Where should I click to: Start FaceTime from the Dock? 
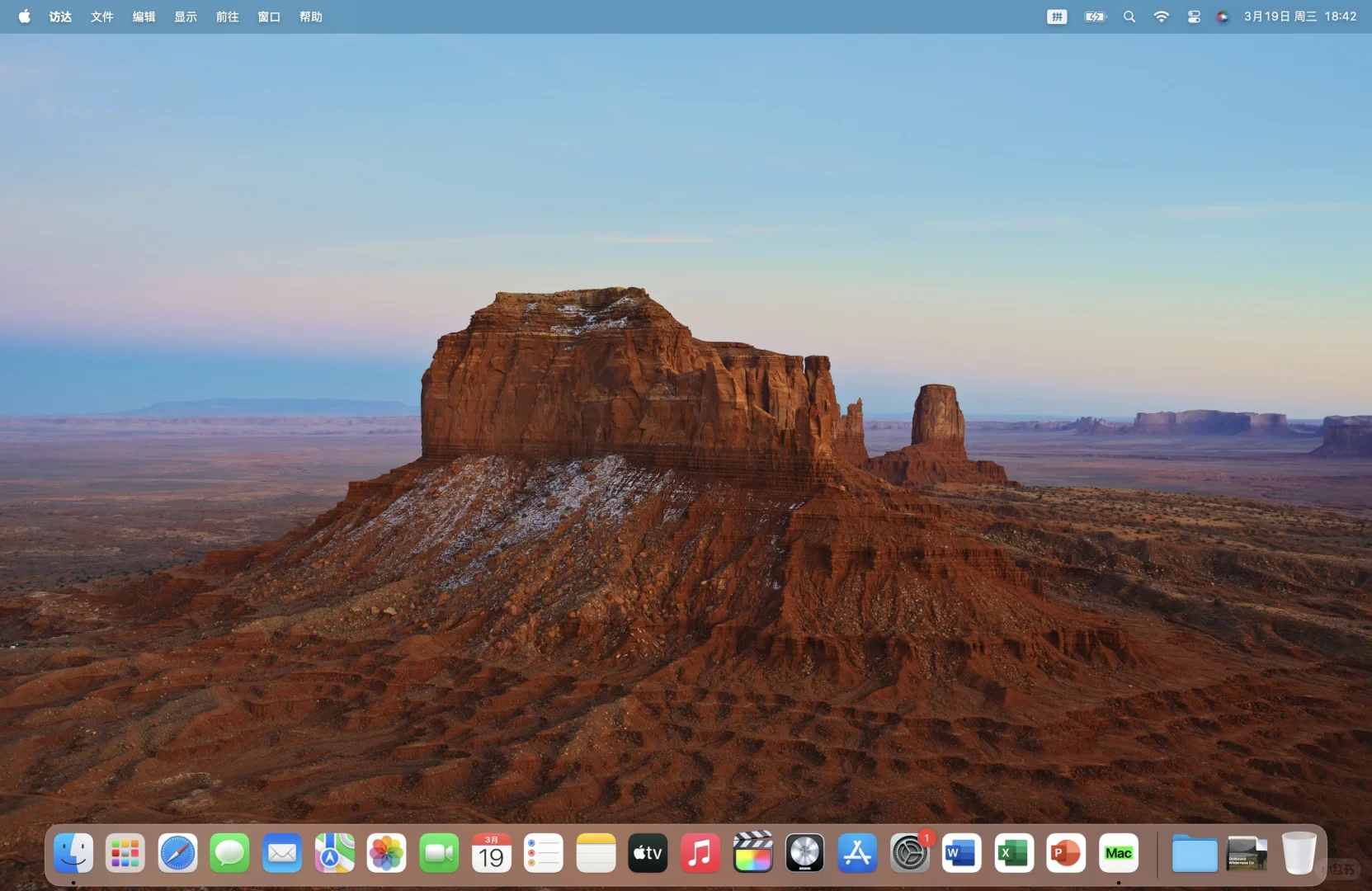tap(439, 853)
